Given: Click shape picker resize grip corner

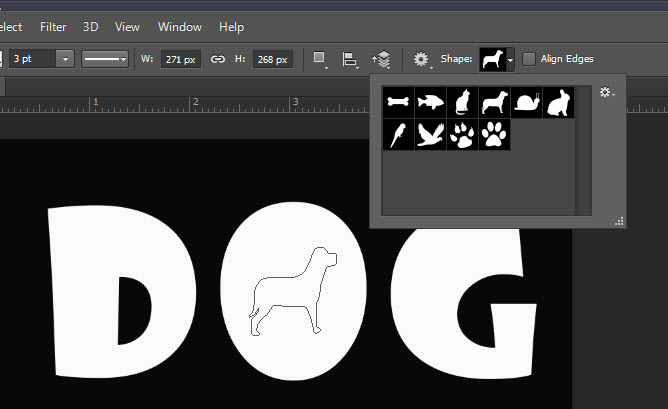Looking at the screenshot, I should tap(619, 221).
